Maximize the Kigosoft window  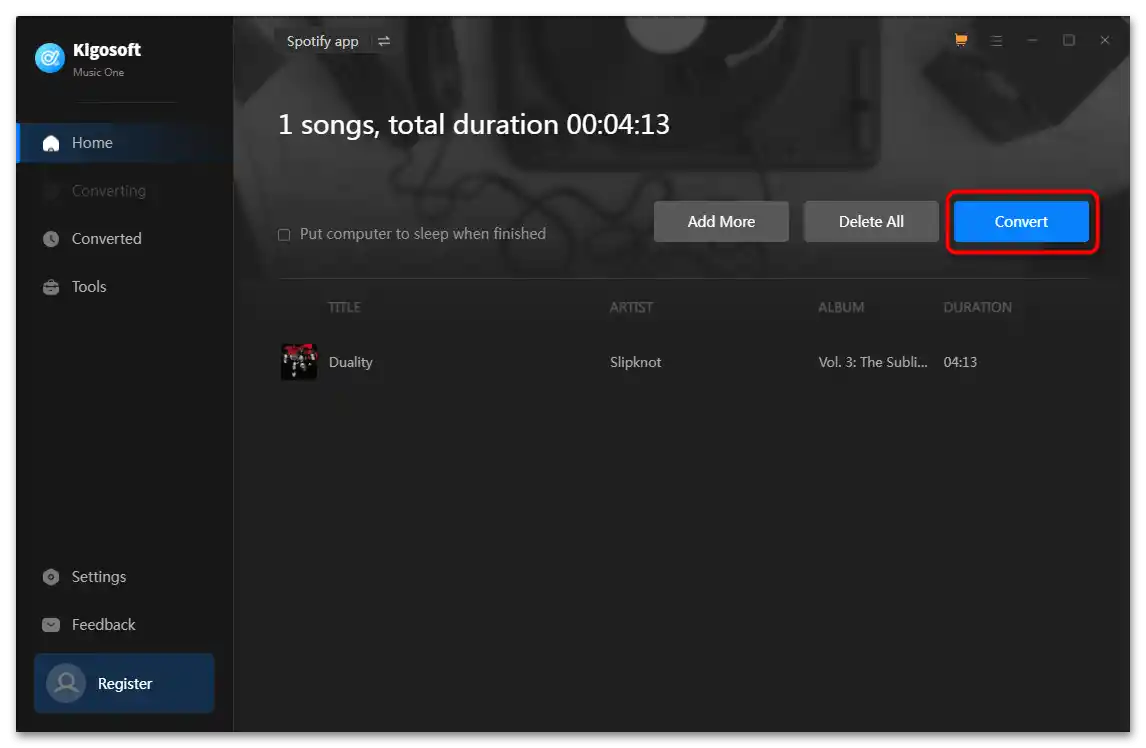[1069, 40]
